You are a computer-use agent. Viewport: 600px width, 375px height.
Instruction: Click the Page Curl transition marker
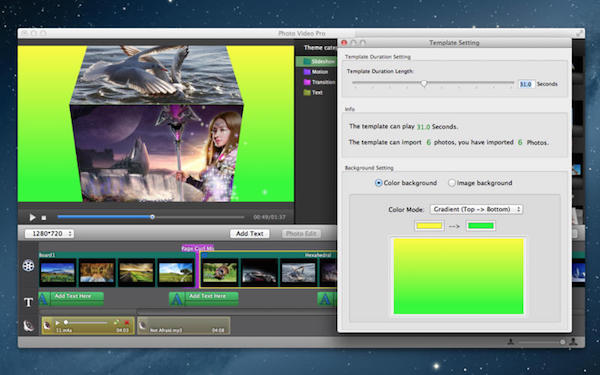(197, 248)
